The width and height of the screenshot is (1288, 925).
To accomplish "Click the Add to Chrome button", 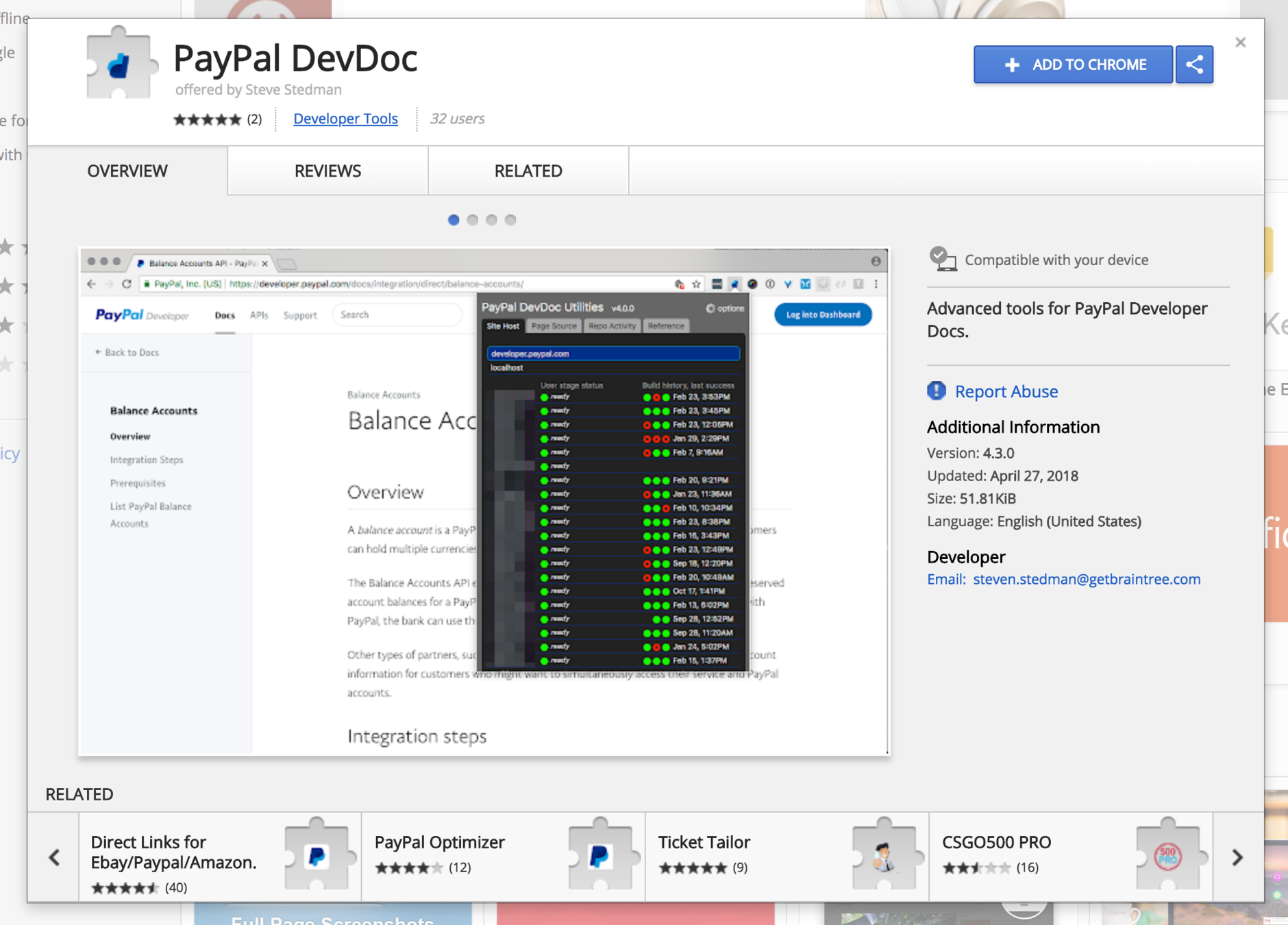I will 1073,64.
